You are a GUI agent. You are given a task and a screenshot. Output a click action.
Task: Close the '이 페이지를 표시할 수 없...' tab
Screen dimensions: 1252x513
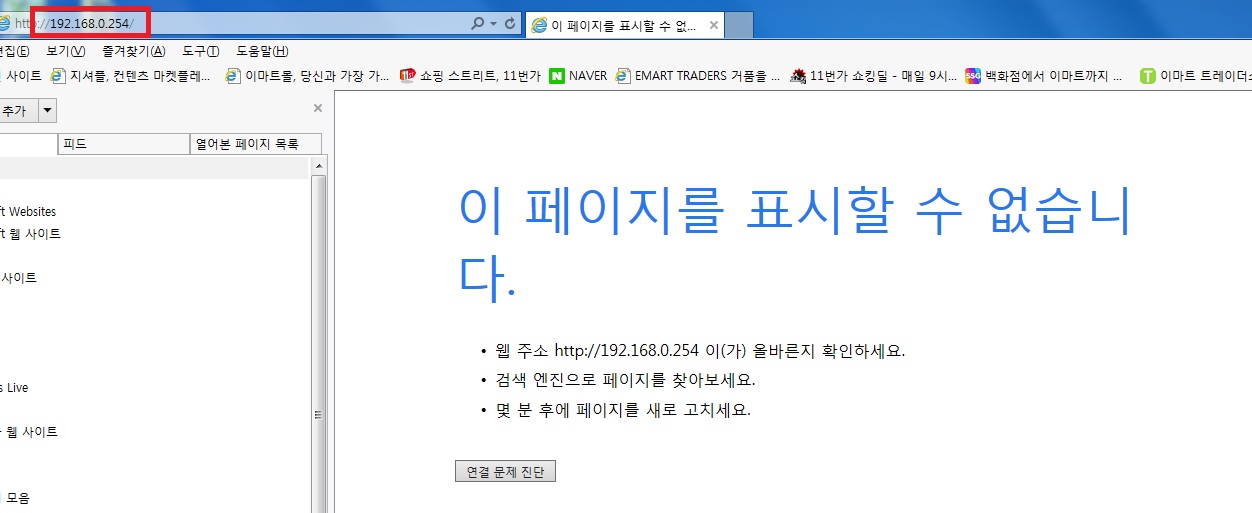point(714,25)
